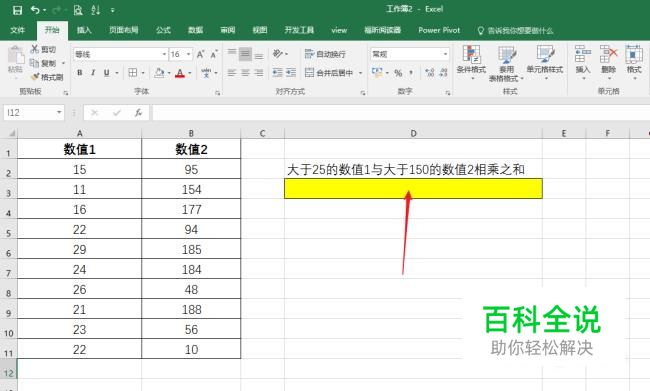Click the Format Painter brush icon
Image resolution: width=650 pixels, height=391 pixels.
pyautogui.click(x=35, y=77)
